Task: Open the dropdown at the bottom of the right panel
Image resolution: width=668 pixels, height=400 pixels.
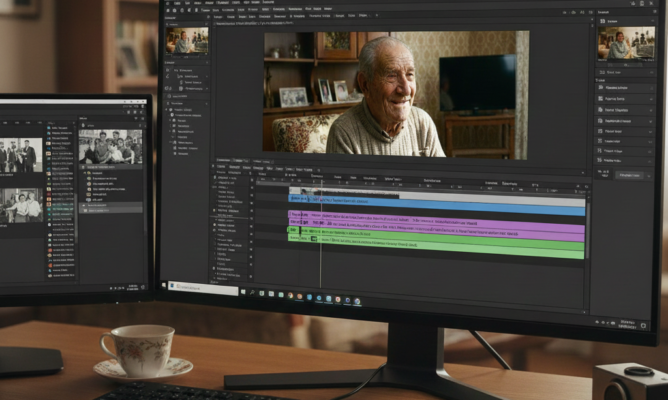Action: 630,175
